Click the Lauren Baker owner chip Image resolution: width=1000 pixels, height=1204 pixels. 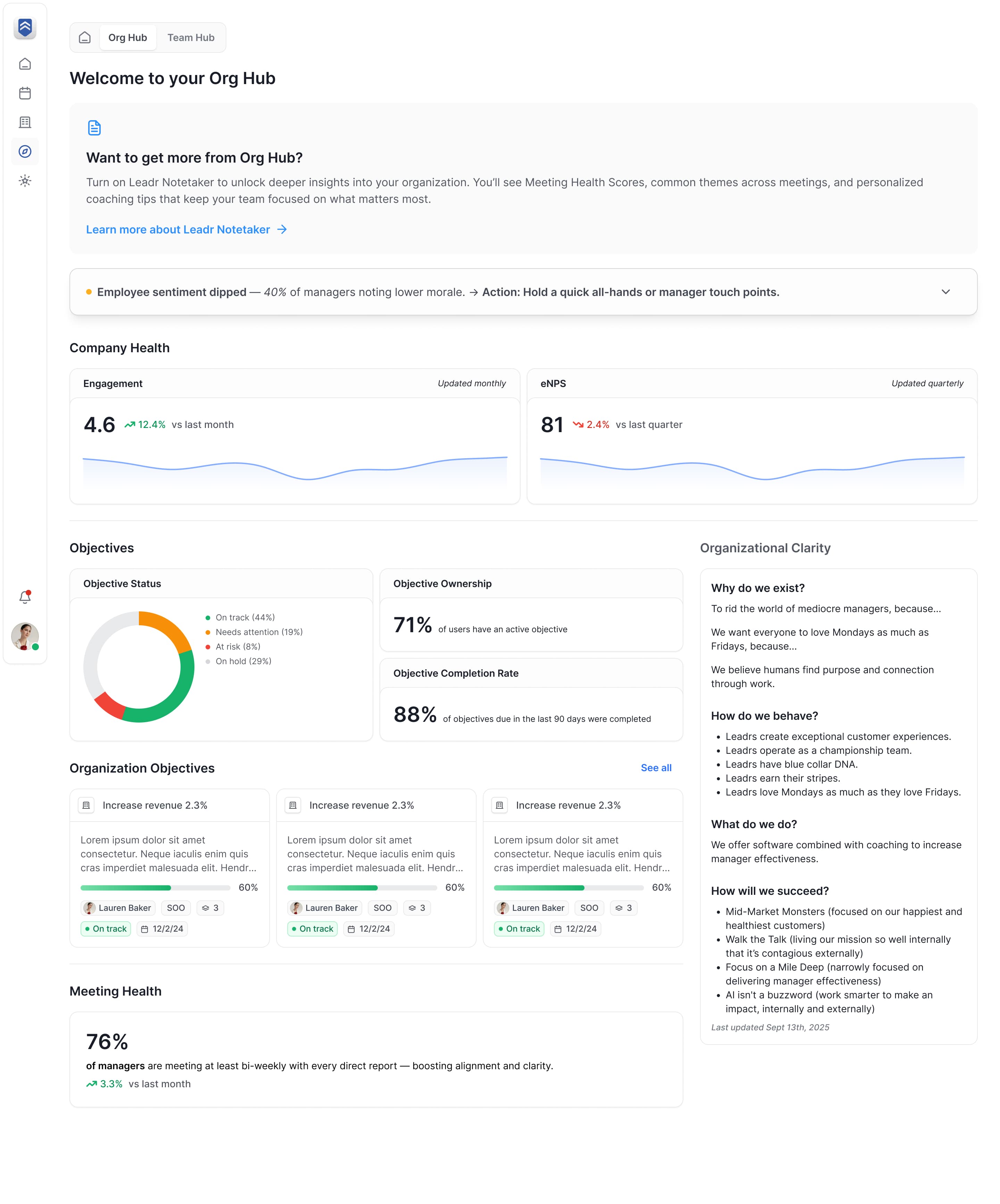(118, 908)
